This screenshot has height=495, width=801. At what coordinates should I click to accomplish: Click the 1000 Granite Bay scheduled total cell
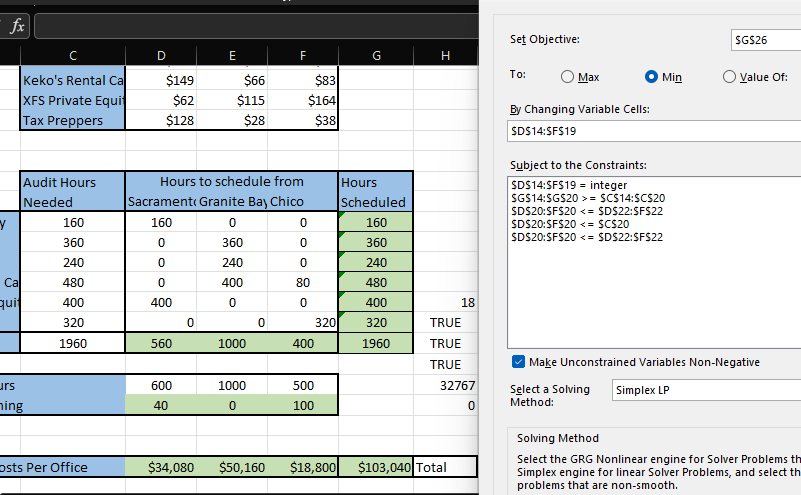tap(232, 343)
